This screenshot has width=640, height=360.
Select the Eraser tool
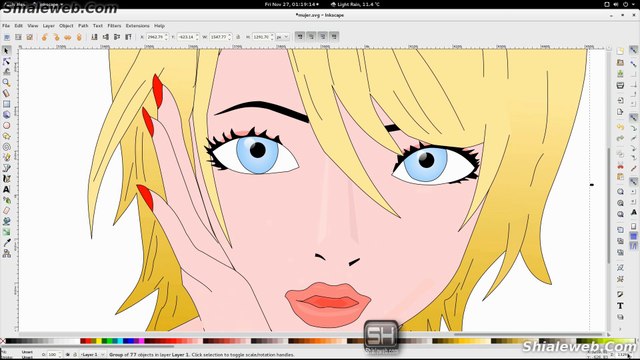click(6, 211)
